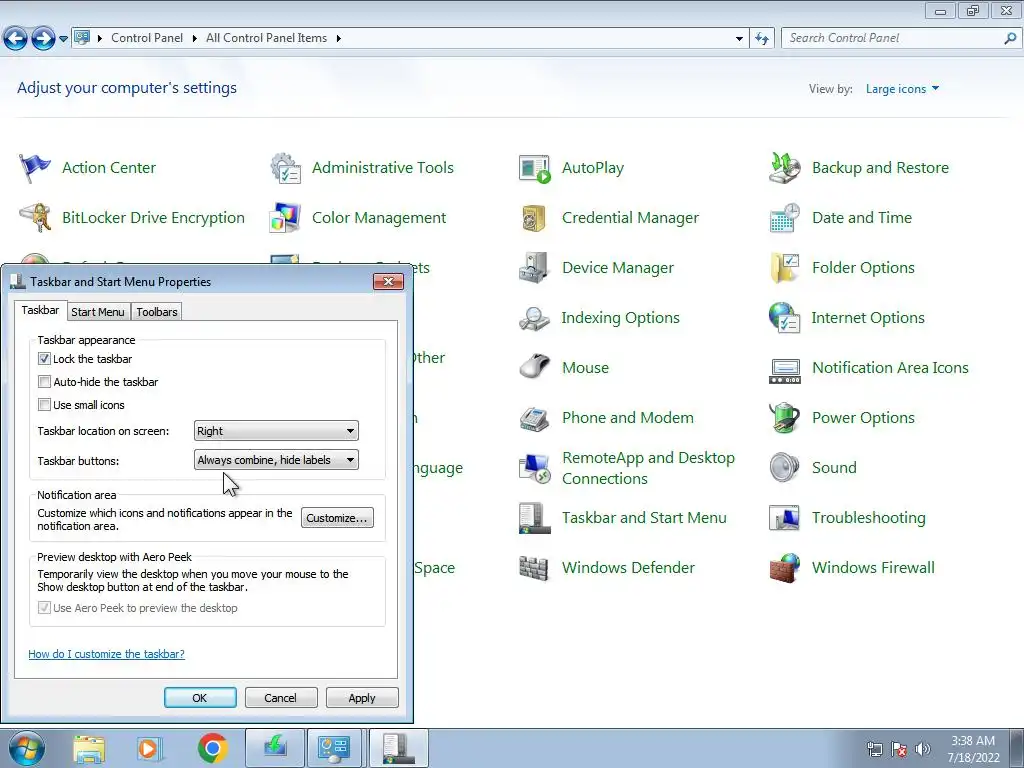Open the Action Center flag icon
This screenshot has width=1024, height=768.
[x=35, y=168]
